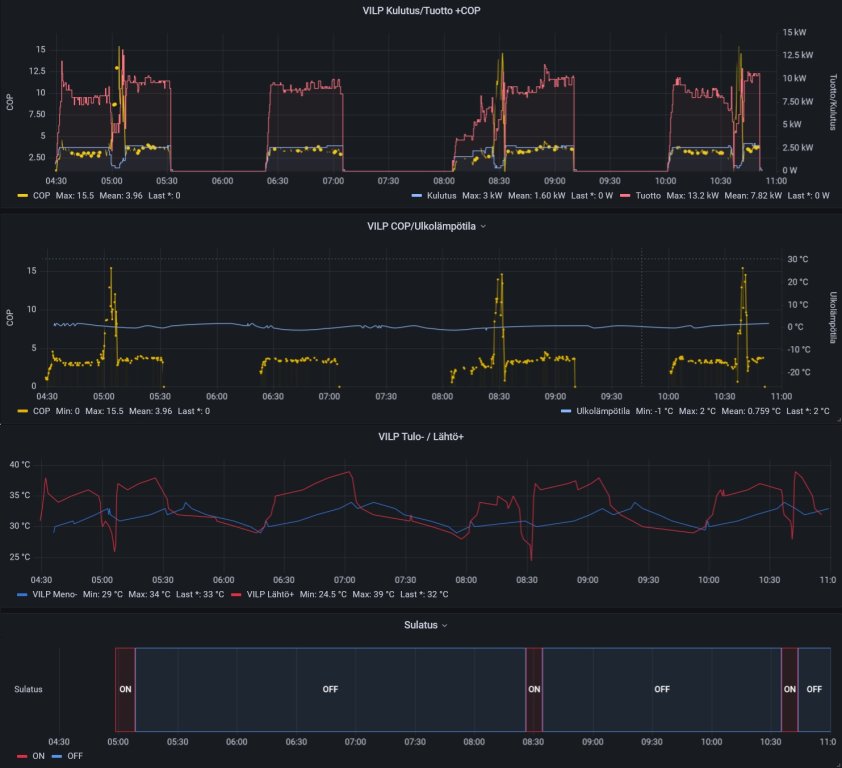Click yellow COP color swatch in COP/Ulkolämpötila legend

click(24, 411)
